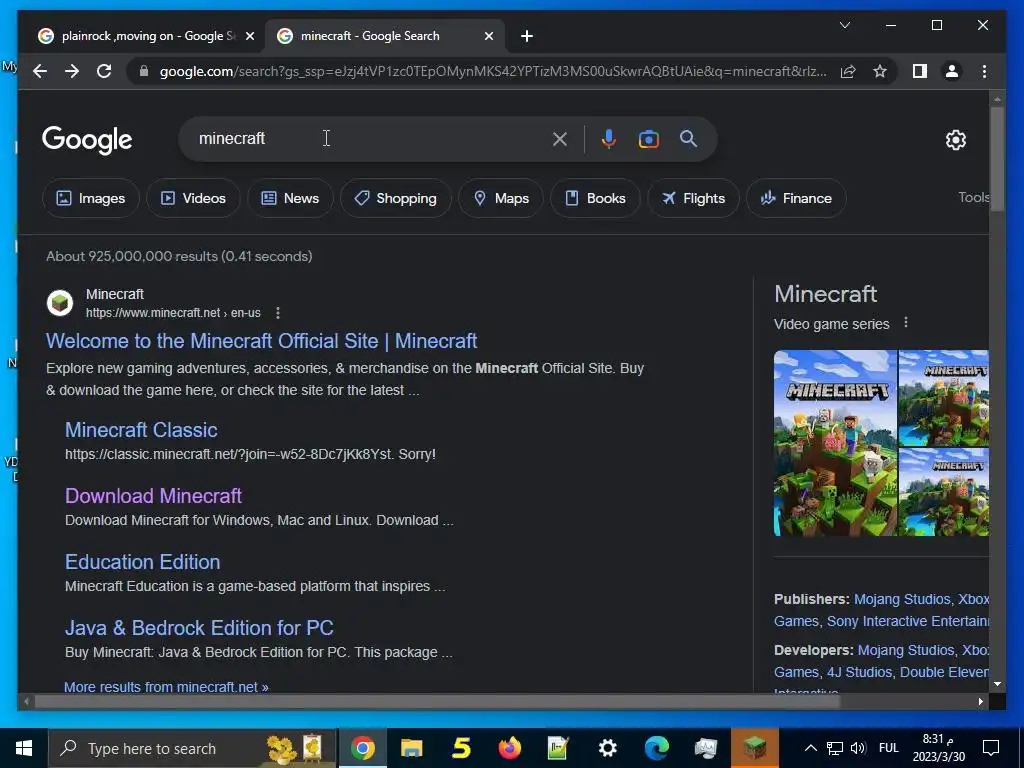Screen dimensions: 1024x768
Task: Open the Education Edition link
Action: click(x=142, y=562)
